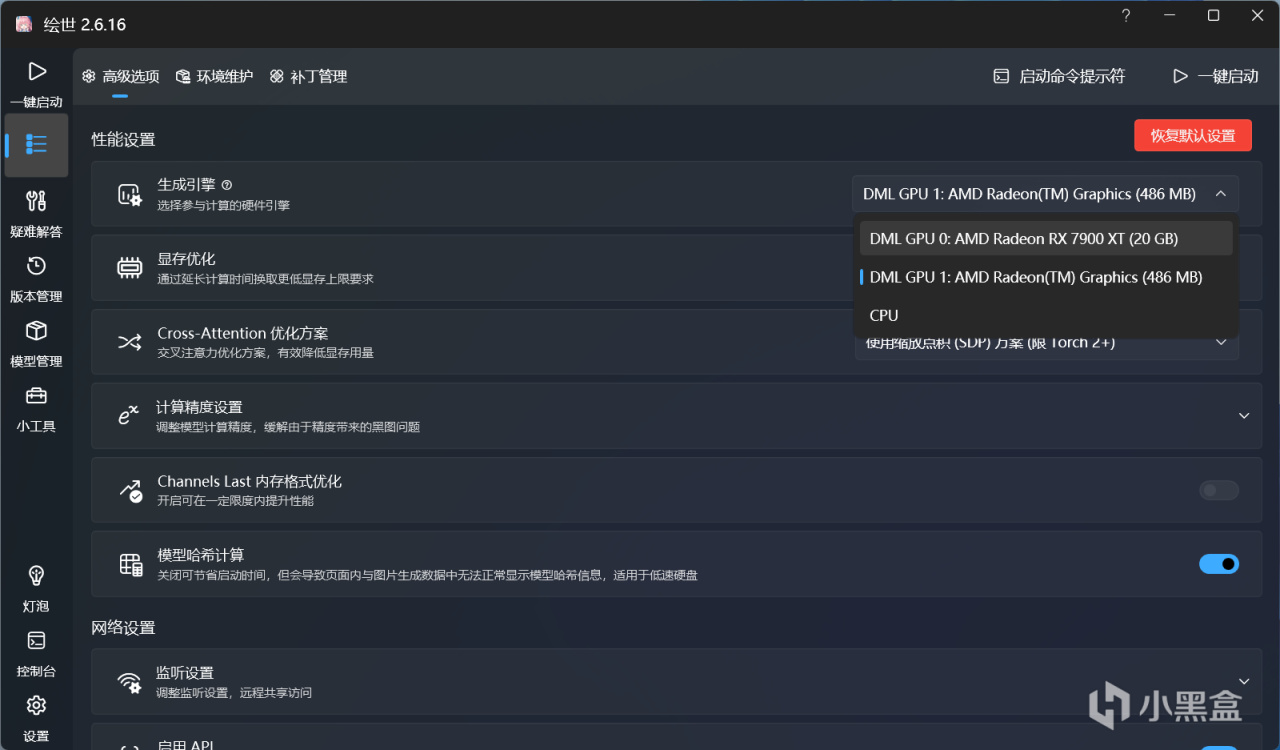Disable the 模型哈希计算 toggle
The image size is (1280, 750).
point(1219,564)
